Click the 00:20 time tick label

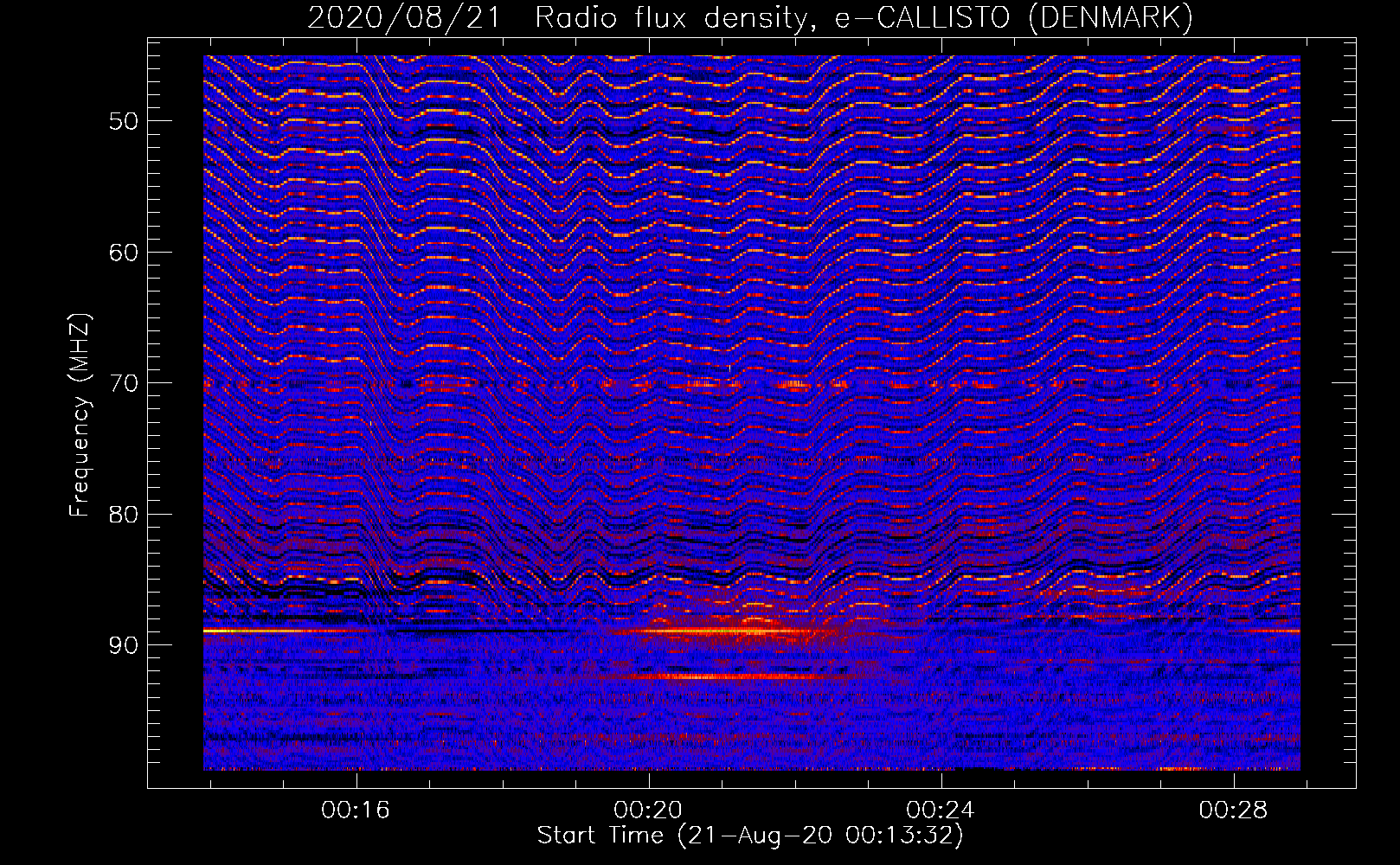[x=648, y=810]
